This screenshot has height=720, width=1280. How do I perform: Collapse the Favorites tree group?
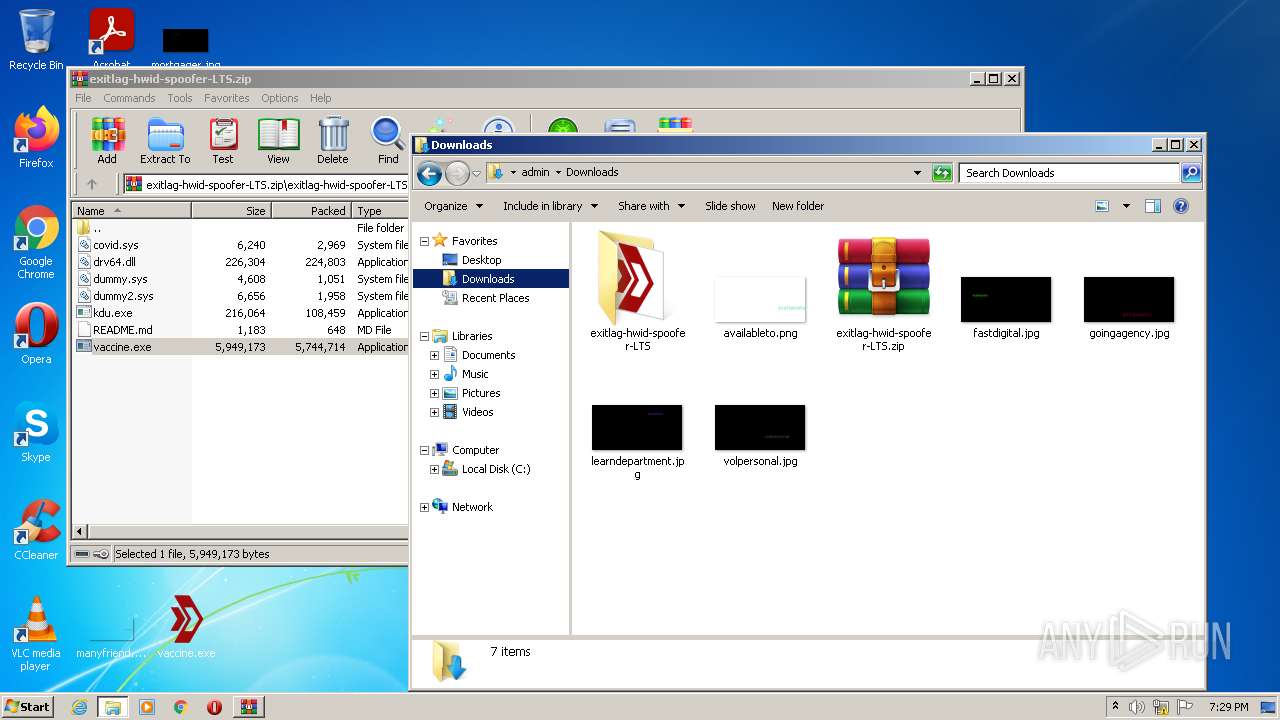pyautogui.click(x=424, y=241)
